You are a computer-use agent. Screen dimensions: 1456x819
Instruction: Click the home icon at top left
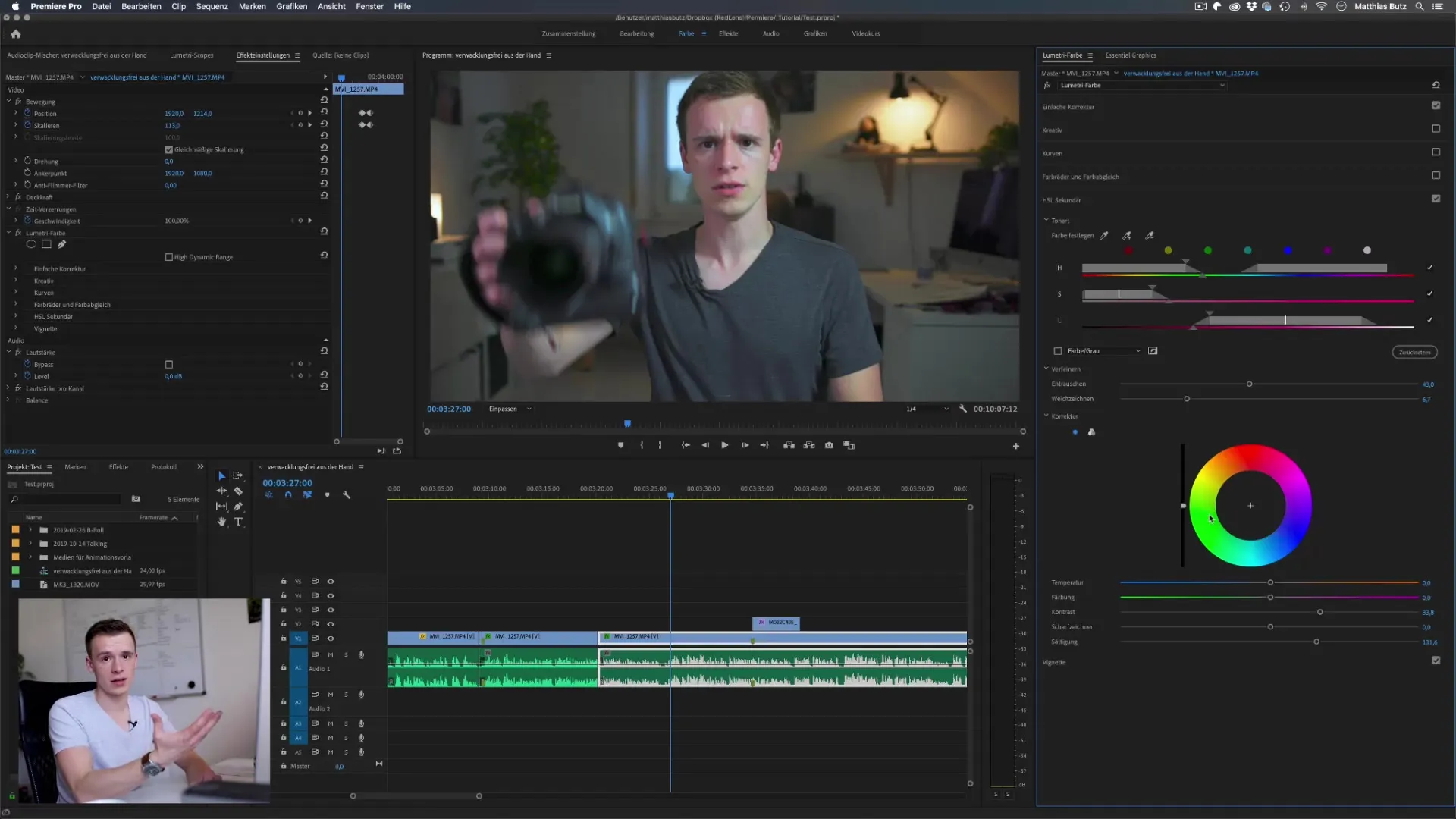coord(16,34)
